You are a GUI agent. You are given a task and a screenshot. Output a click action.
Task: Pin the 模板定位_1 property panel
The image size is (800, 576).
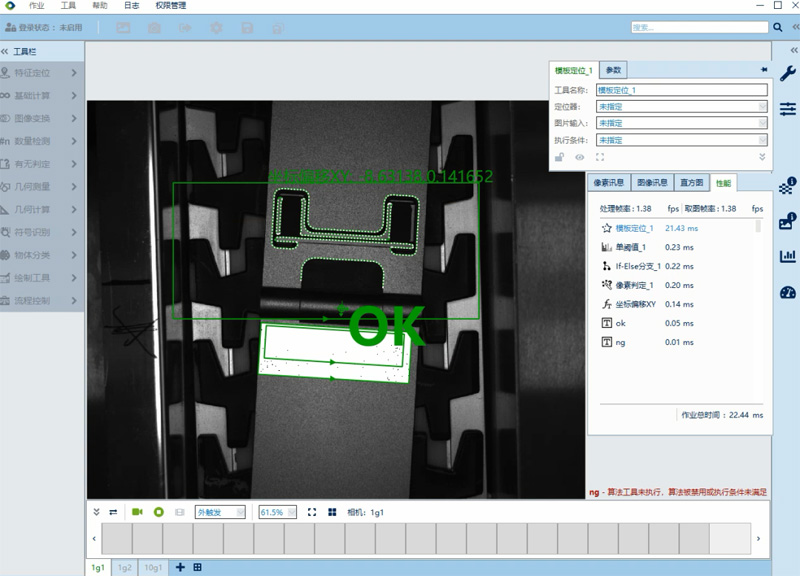tap(764, 70)
